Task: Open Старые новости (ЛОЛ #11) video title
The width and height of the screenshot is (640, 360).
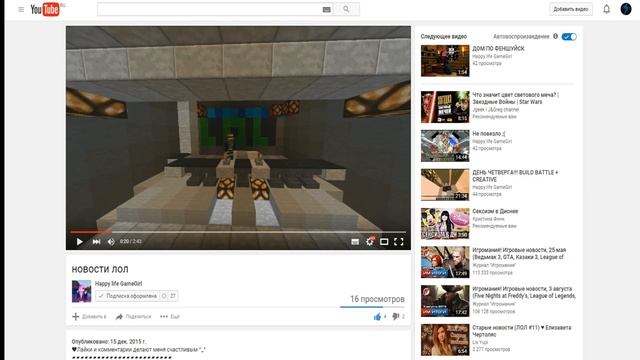Action: [x=522, y=331]
